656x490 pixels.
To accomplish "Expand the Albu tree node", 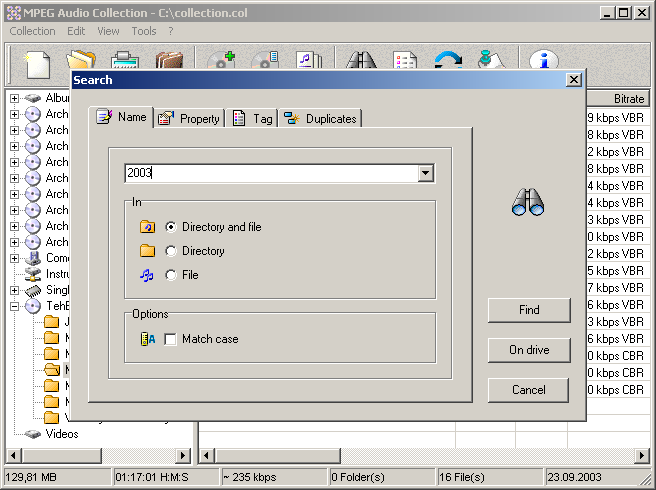I will coord(15,98).
